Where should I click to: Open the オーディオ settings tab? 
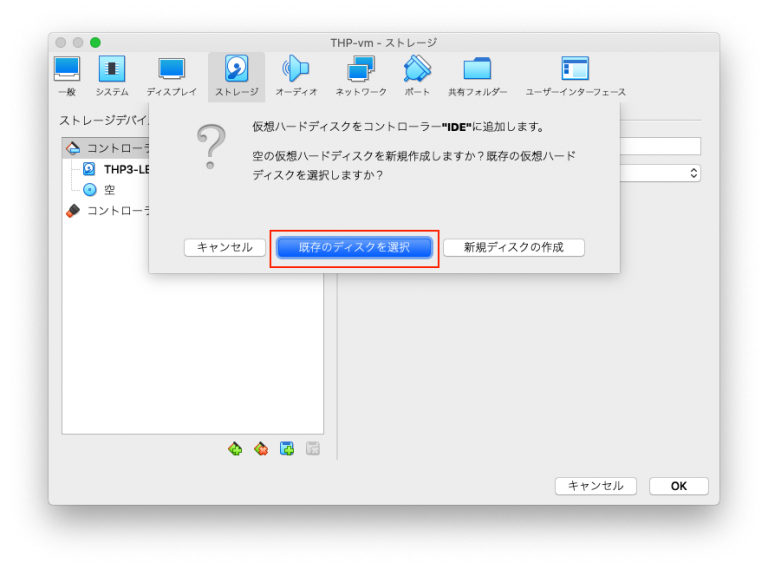[296, 76]
